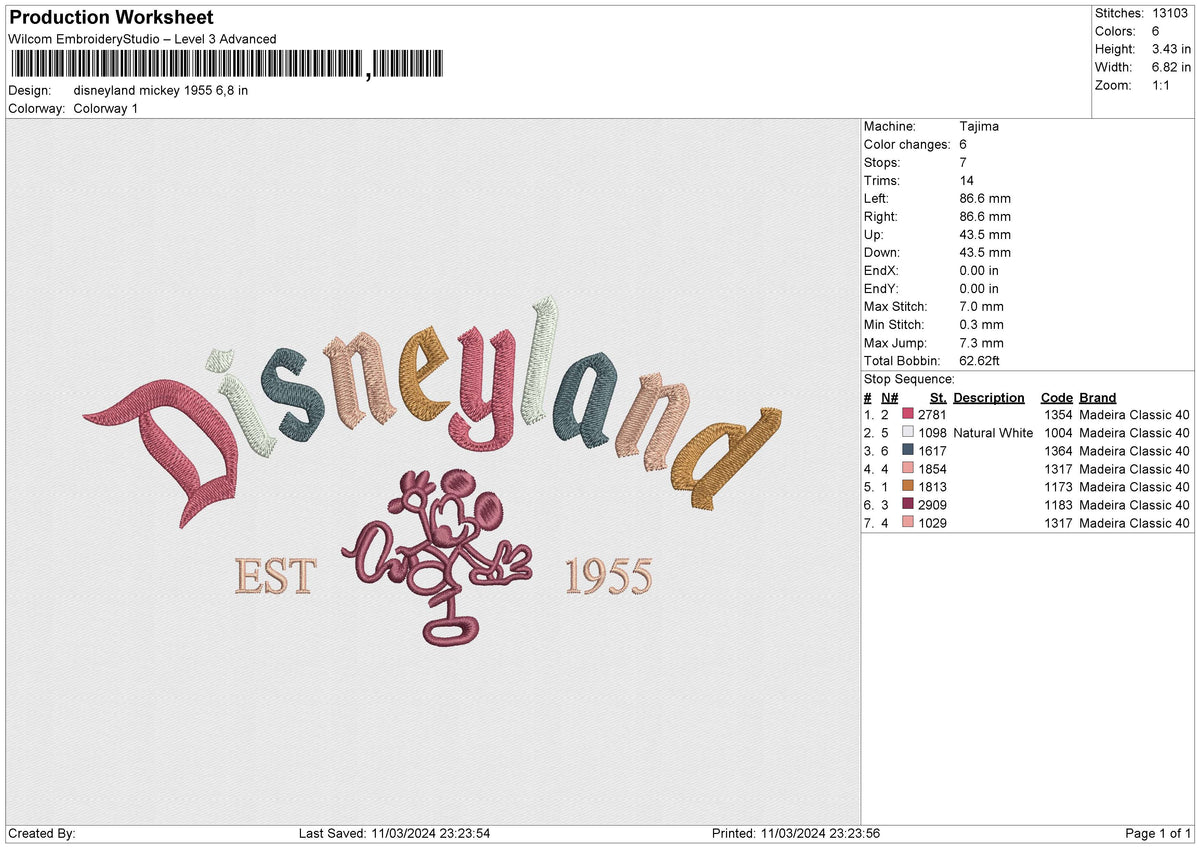The image size is (1200, 848).
Task: Select the Down value 43.5 mm
Action: [x=985, y=252]
